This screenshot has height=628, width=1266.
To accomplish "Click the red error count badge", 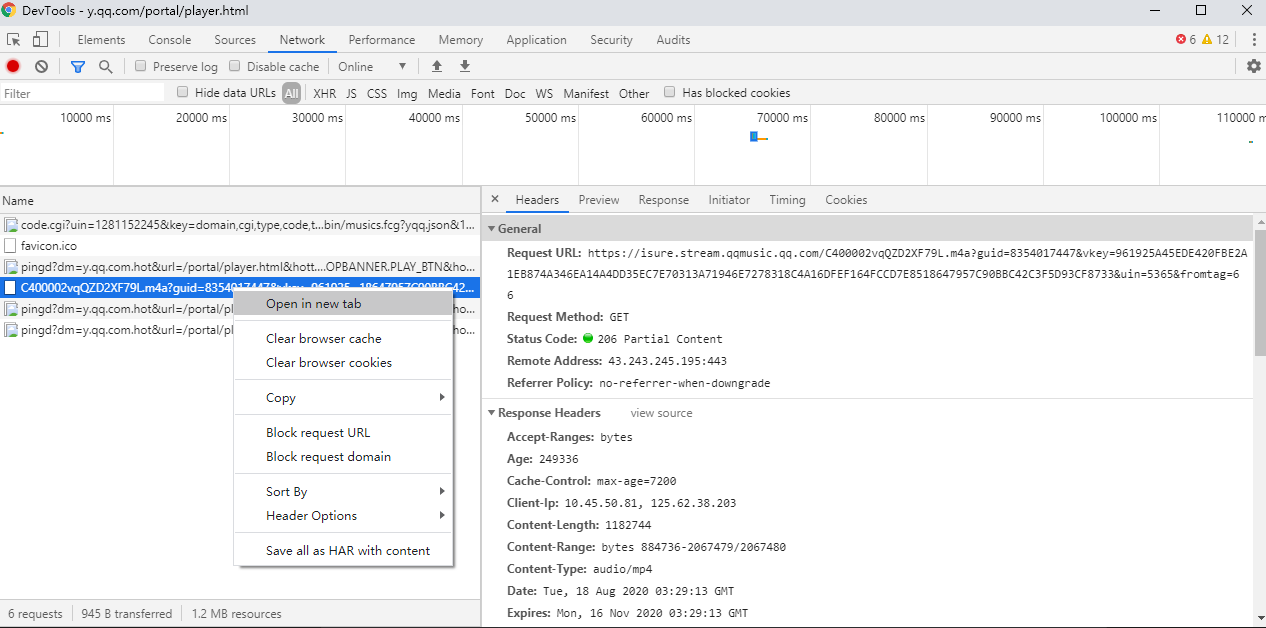I will tap(1186, 40).
